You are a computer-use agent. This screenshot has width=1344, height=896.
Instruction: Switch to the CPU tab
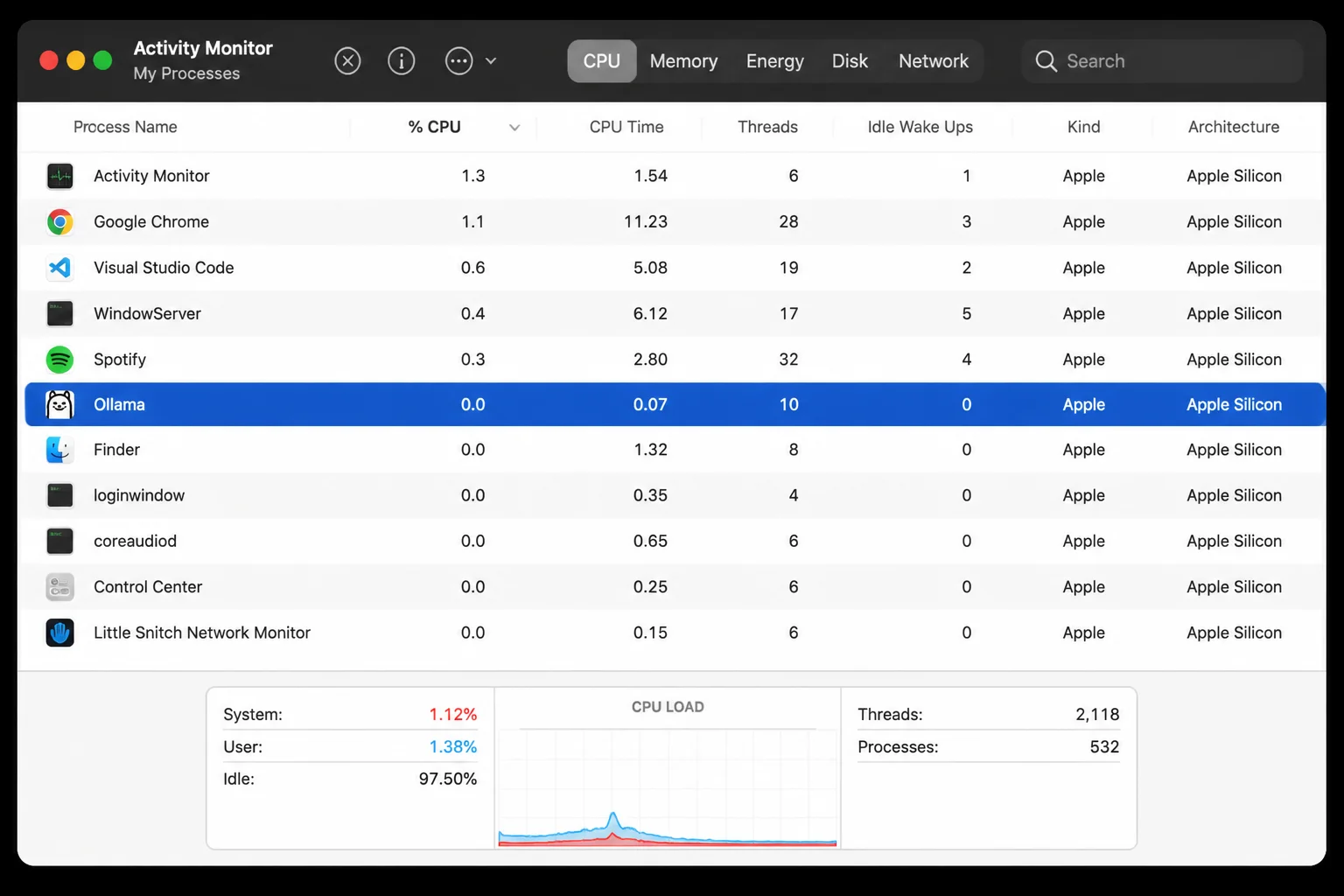pyautogui.click(x=602, y=61)
